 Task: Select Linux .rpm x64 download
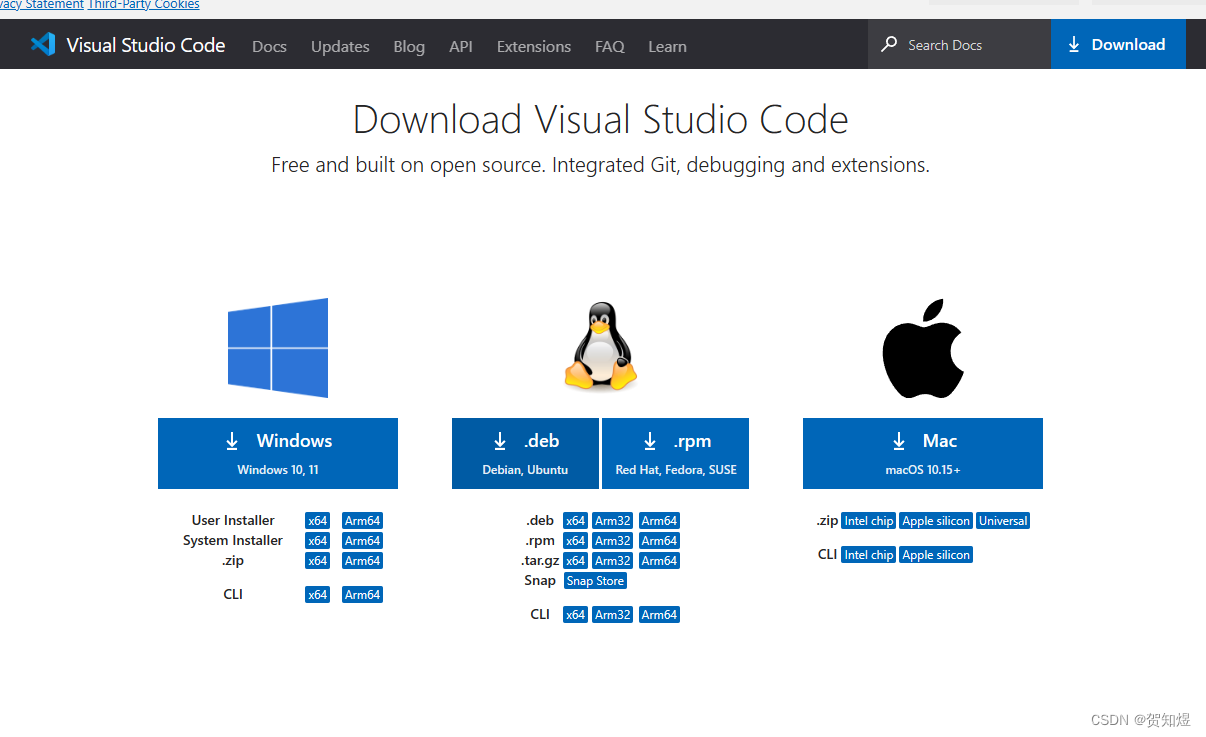point(575,541)
